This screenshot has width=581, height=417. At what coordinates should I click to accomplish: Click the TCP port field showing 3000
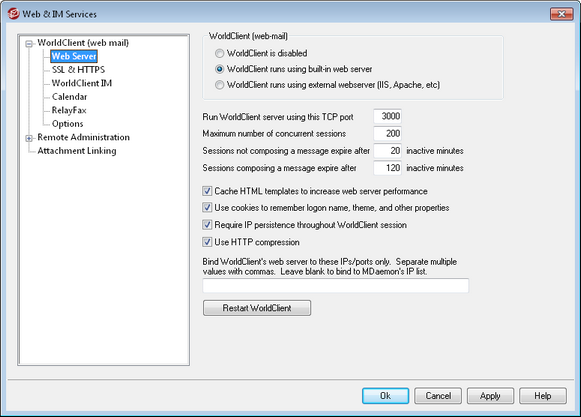[387, 116]
